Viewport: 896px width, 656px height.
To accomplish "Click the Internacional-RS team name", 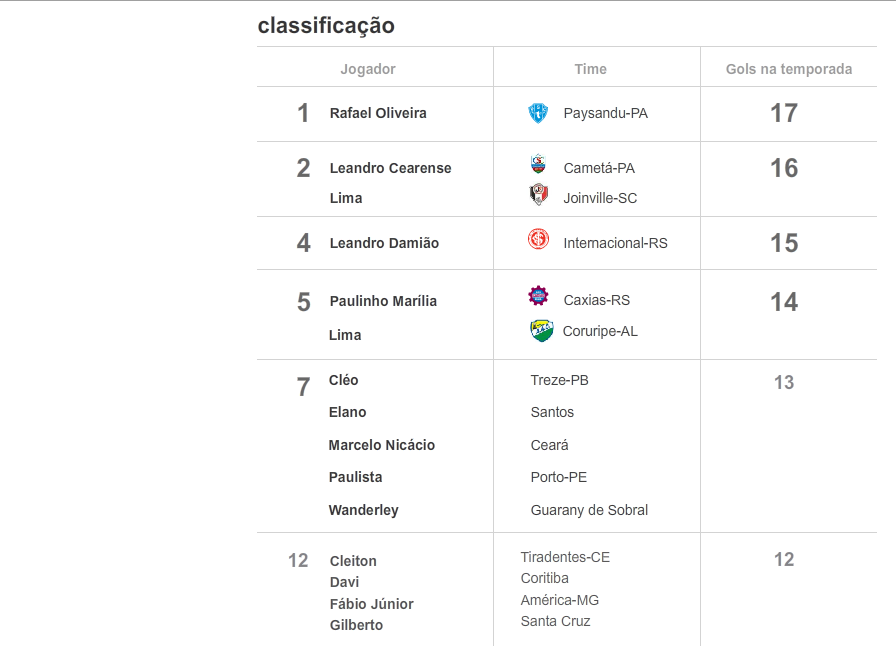I will tap(615, 243).
